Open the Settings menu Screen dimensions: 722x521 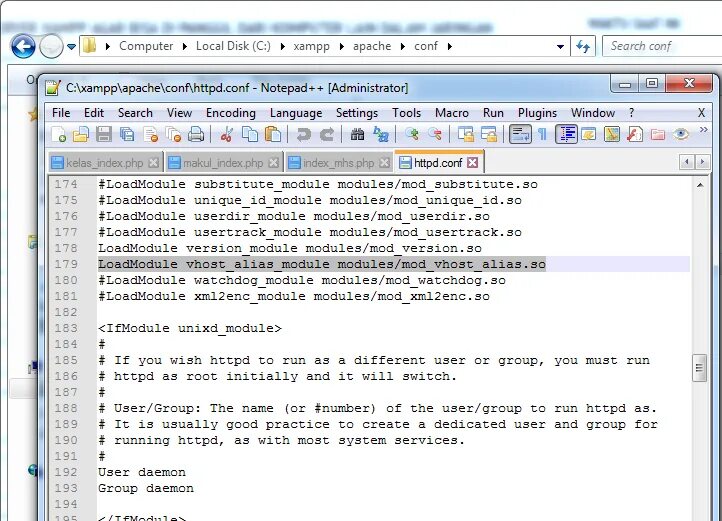click(x=357, y=113)
